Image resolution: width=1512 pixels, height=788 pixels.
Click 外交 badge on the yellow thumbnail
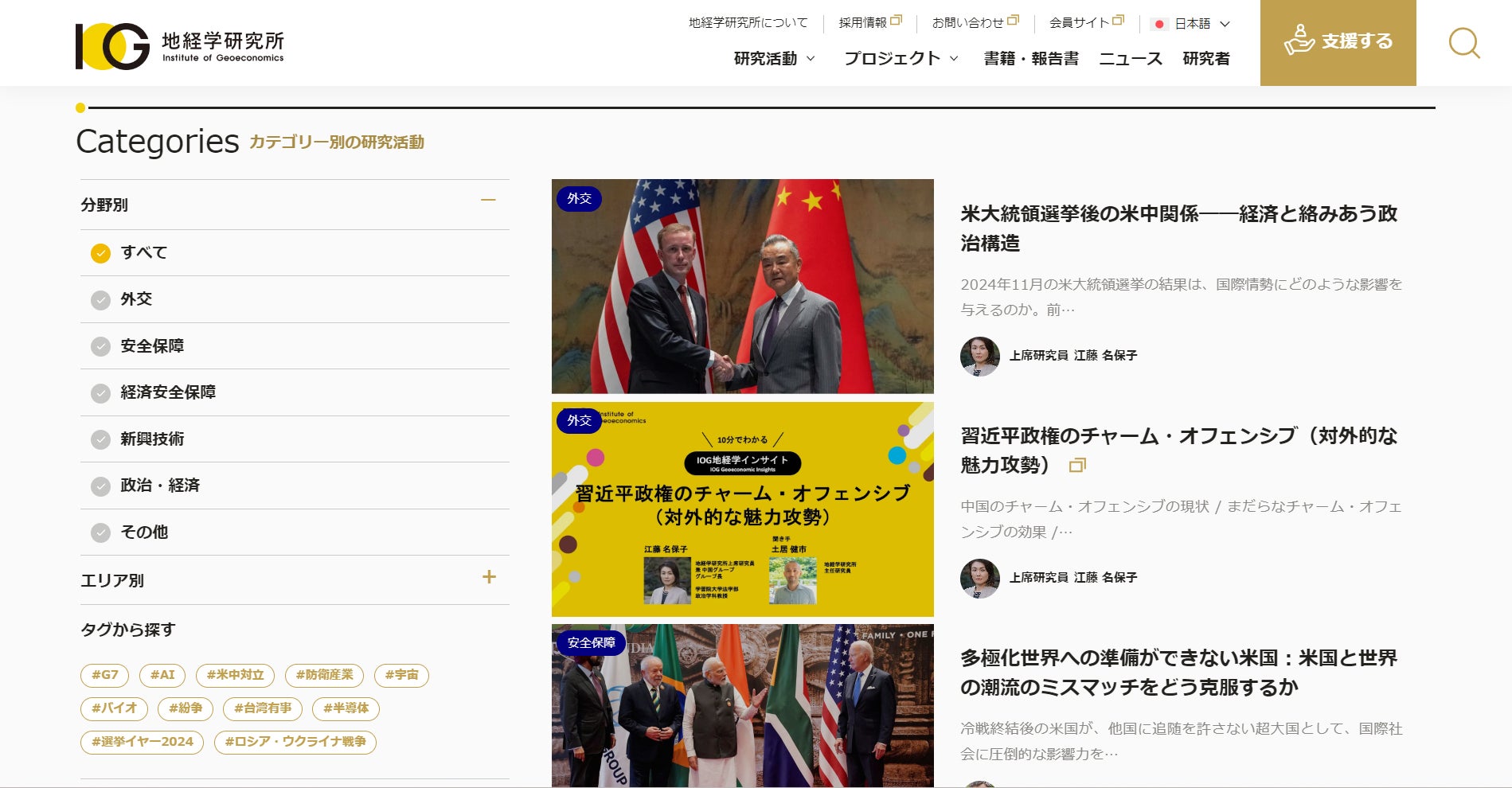pos(579,421)
